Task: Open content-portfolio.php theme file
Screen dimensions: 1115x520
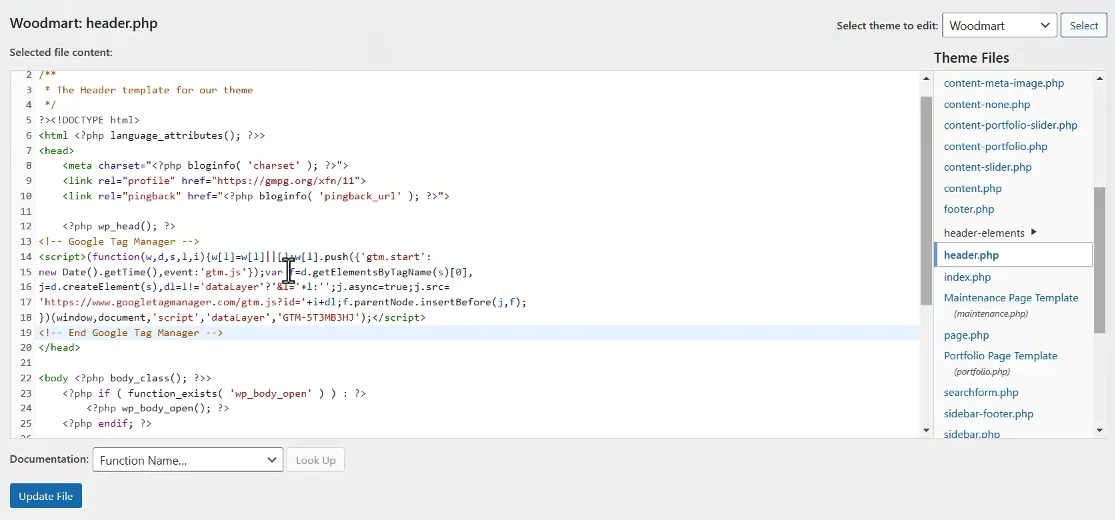Action: click(x=995, y=147)
